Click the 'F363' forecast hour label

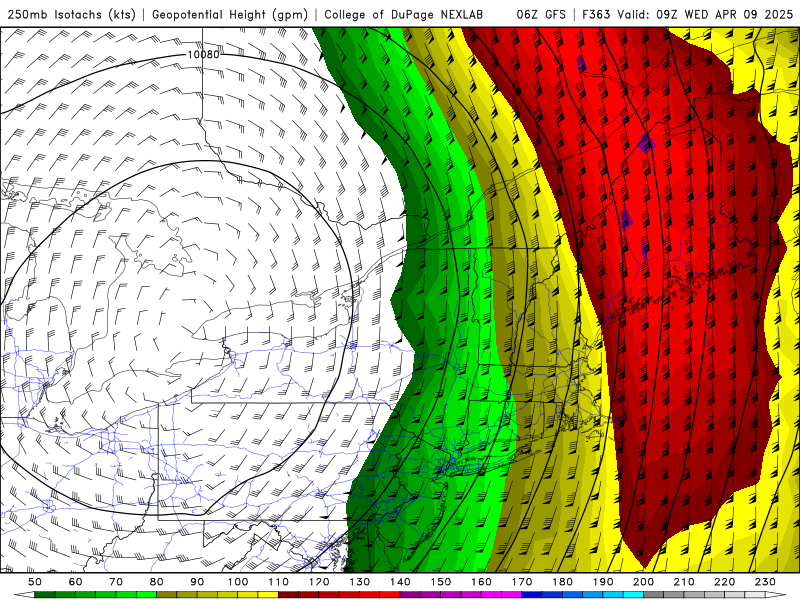pyautogui.click(x=596, y=14)
